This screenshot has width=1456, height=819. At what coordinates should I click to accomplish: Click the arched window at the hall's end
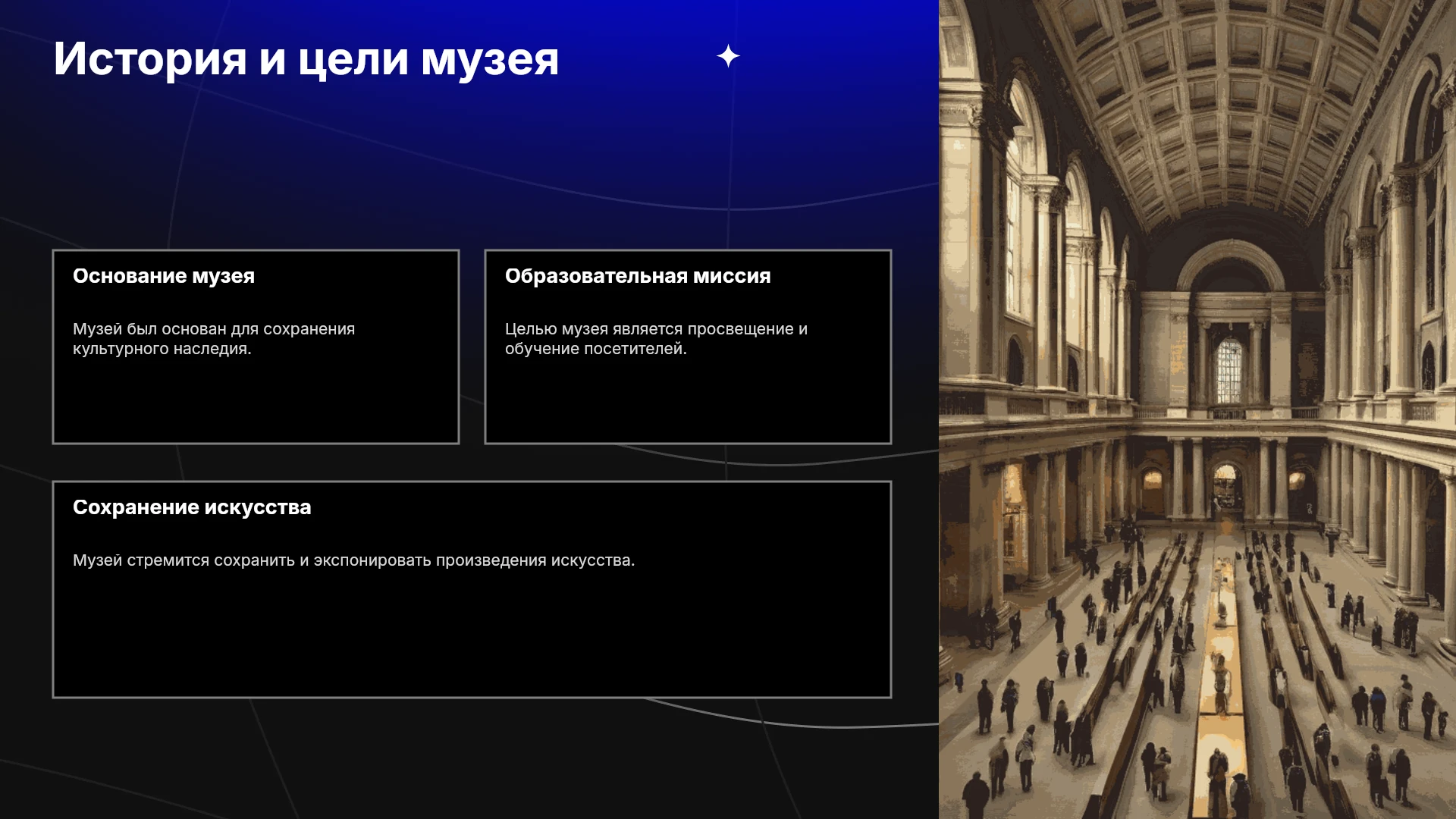pyautogui.click(x=1229, y=372)
